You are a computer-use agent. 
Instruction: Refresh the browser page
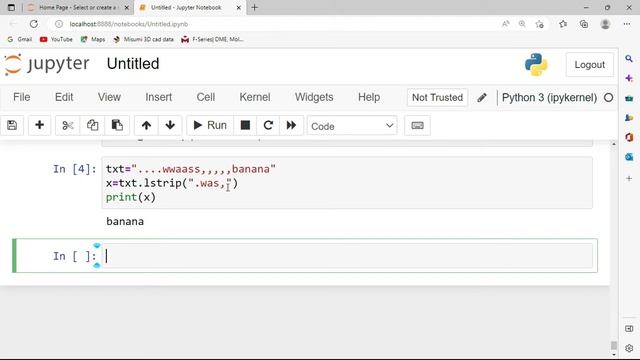coord(33,24)
